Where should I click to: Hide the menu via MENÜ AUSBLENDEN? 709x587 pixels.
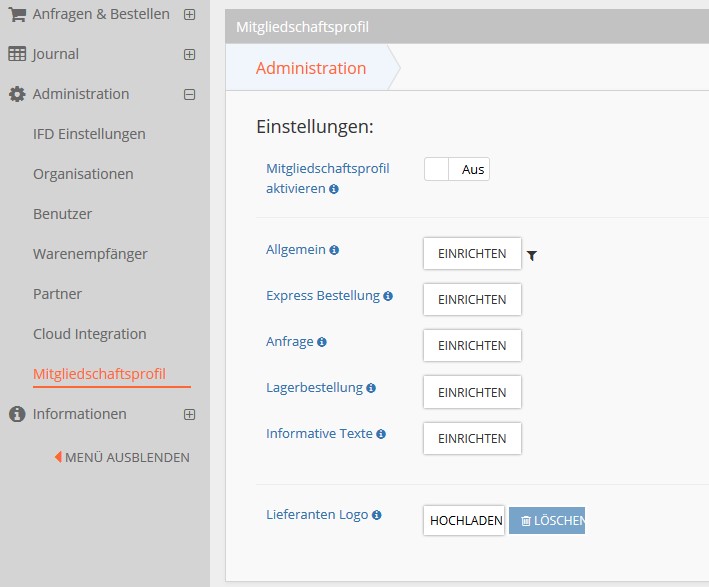tap(122, 457)
